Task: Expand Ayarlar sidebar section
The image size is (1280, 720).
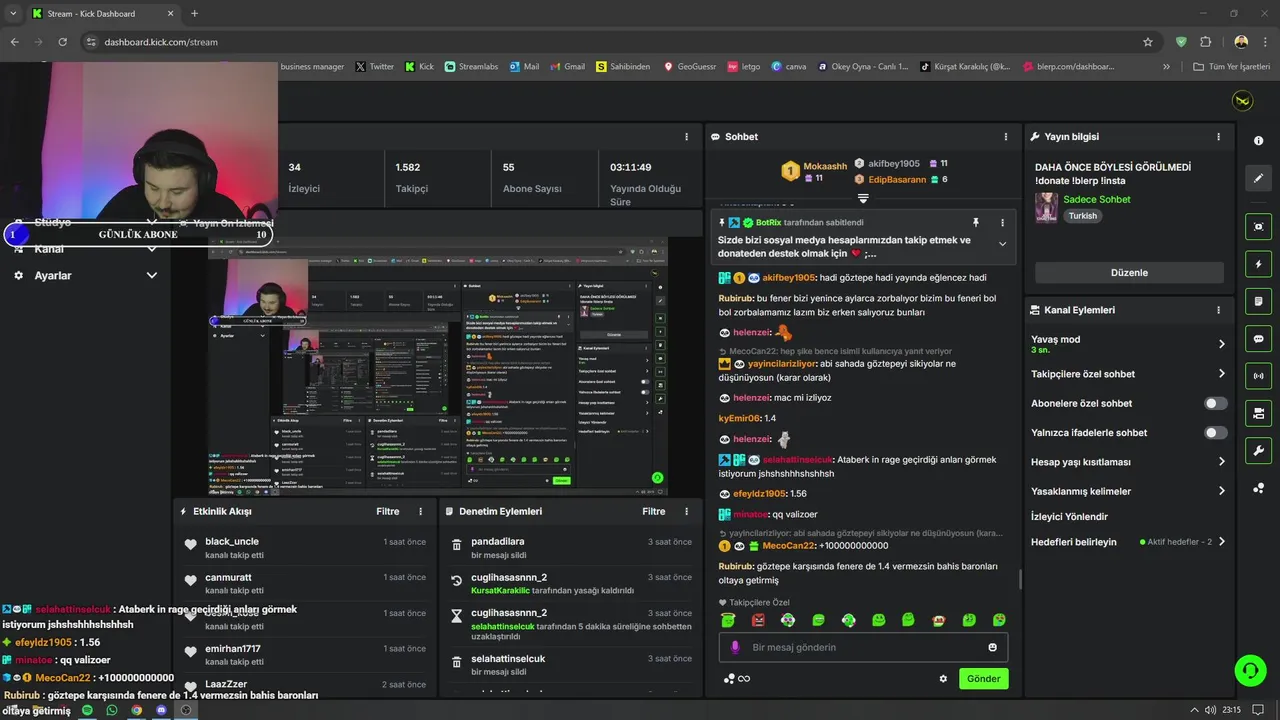Action: click(x=152, y=275)
